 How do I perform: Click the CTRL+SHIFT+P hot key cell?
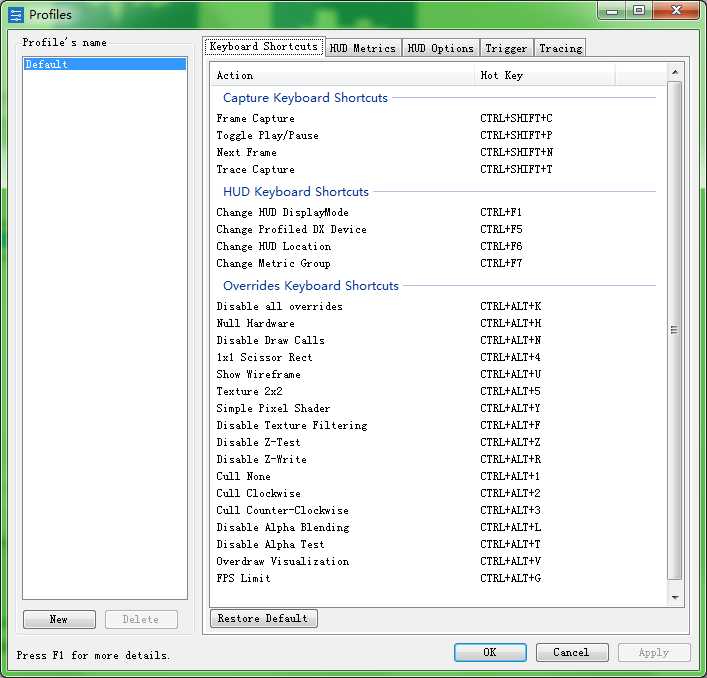pos(516,135)
